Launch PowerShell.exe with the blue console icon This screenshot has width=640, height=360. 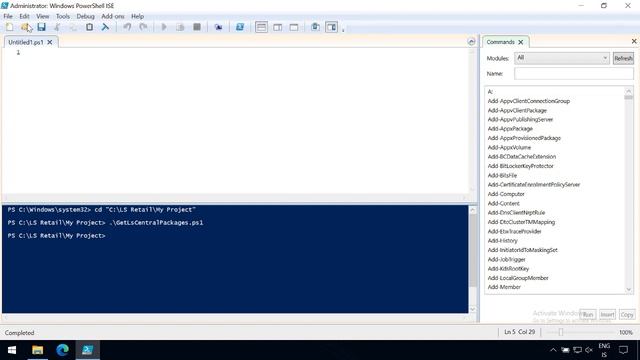(x=240, y=27)
